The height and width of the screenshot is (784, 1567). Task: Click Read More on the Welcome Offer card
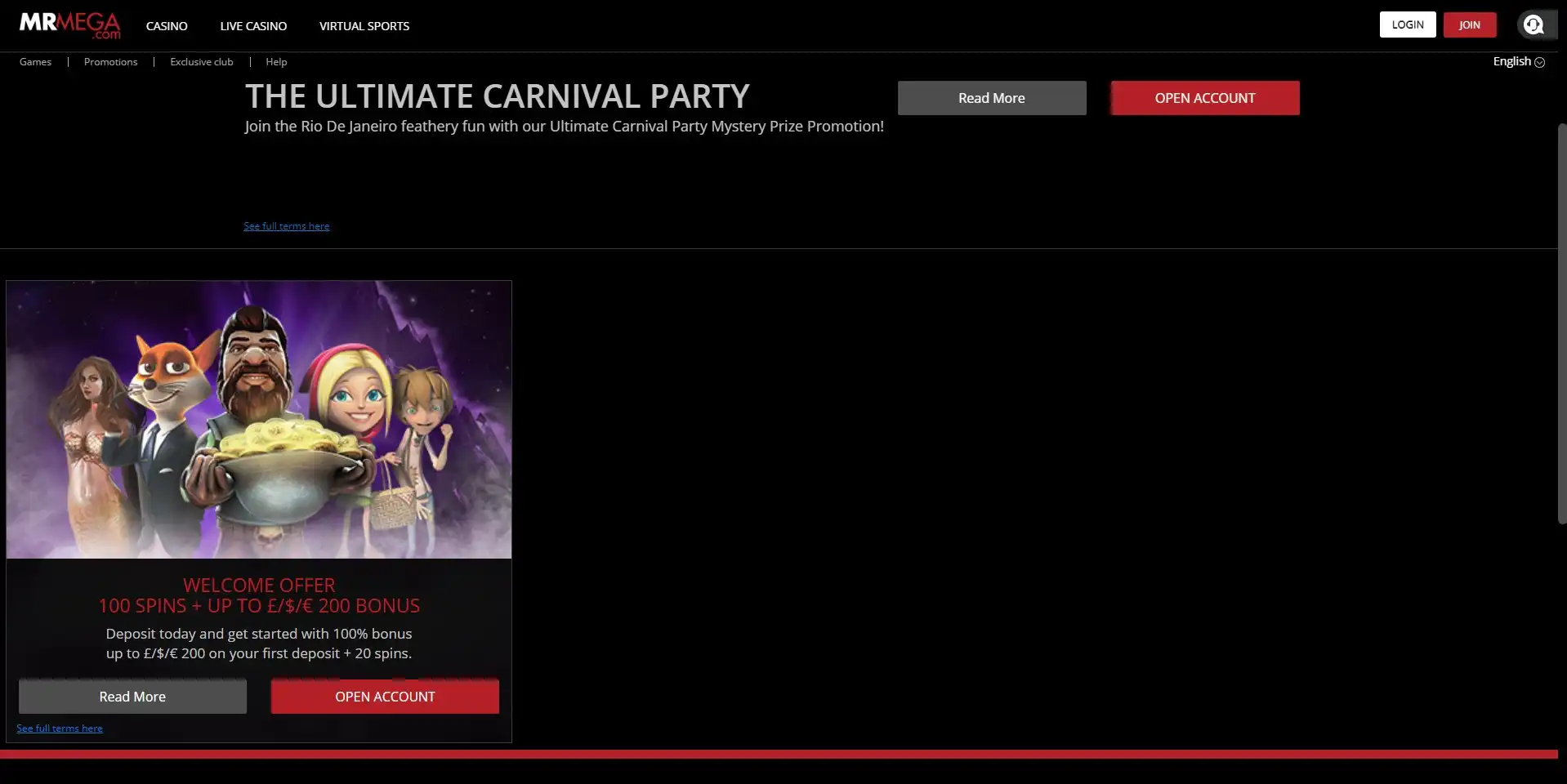(132, 697)
